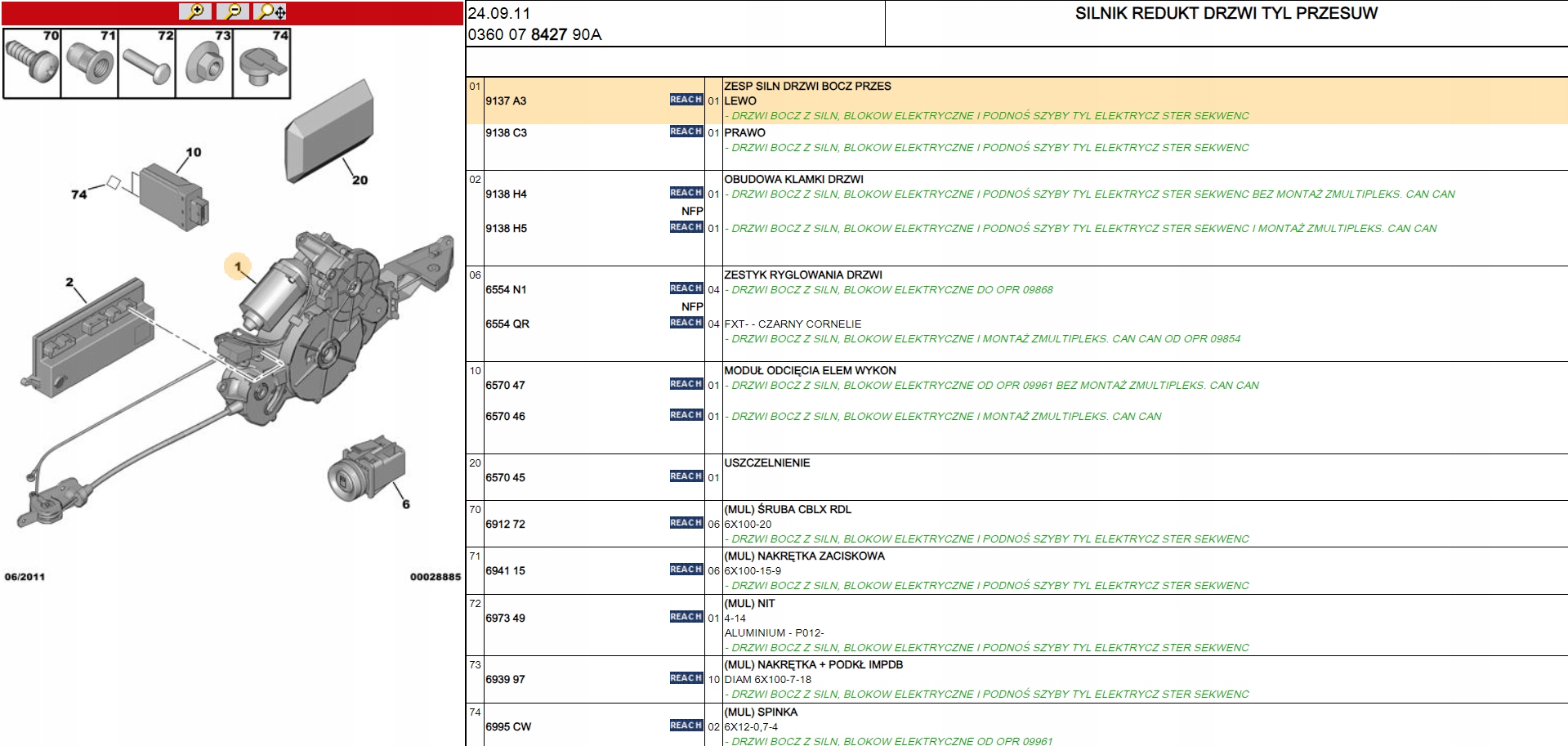The image size is (1568, 746).
Task: Select part number 6912 72
Action: pos(505,524)
